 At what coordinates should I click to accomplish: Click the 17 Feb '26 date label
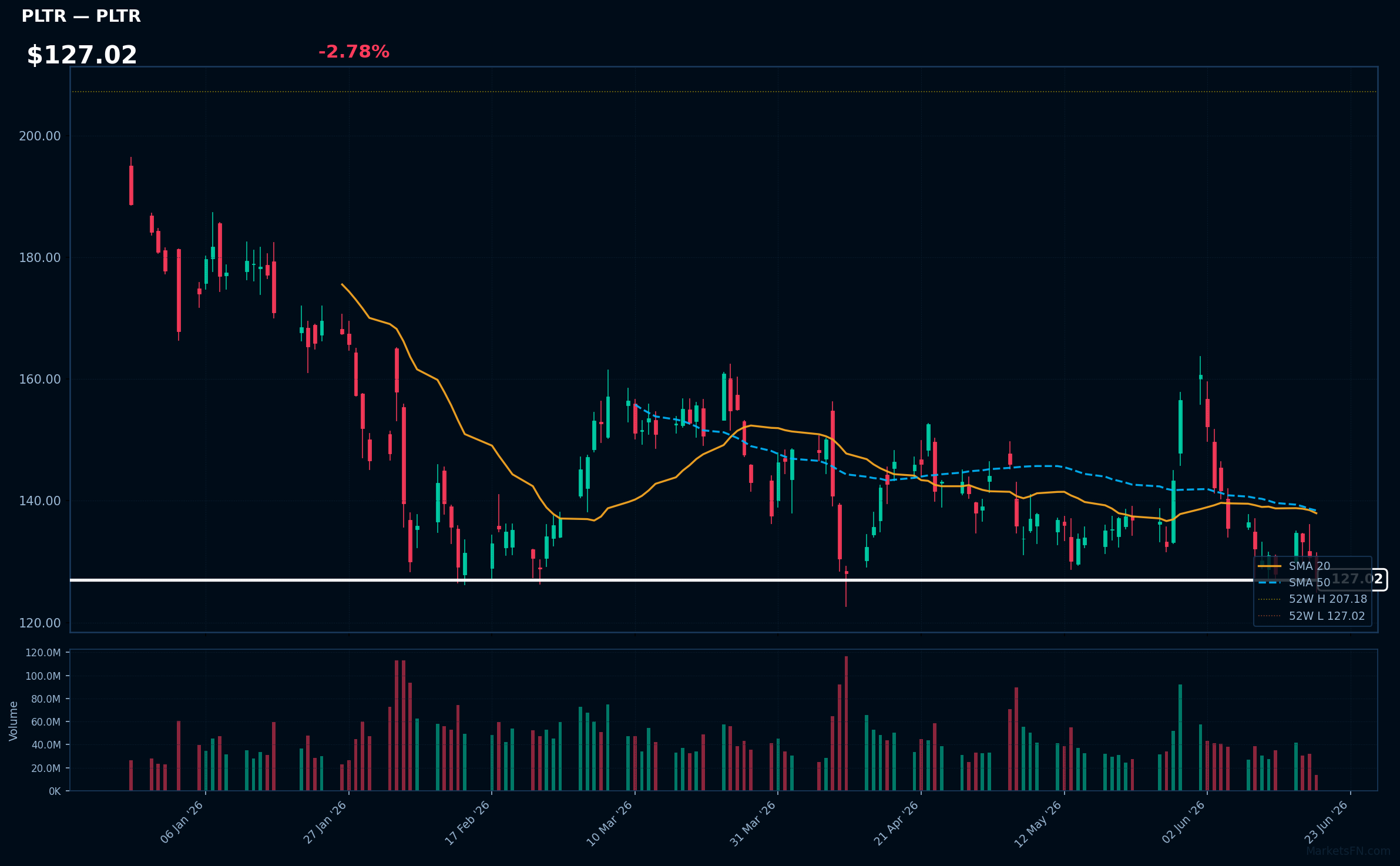pos(468,823)
